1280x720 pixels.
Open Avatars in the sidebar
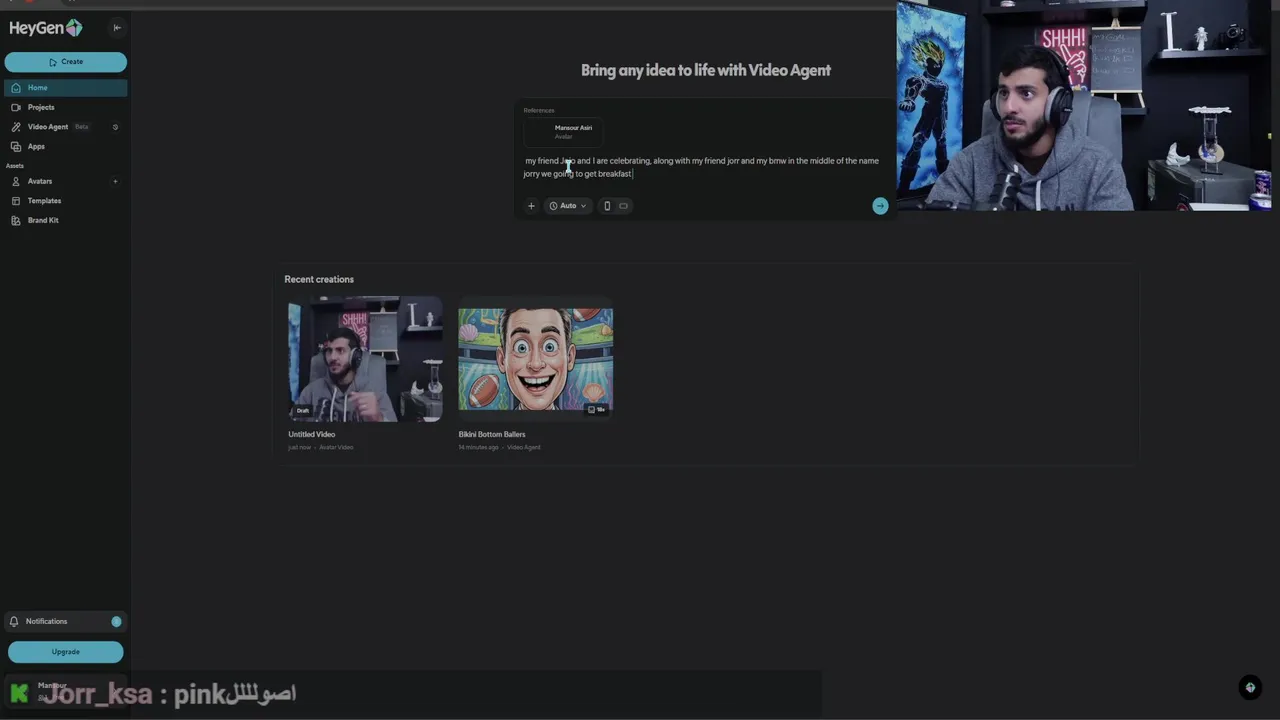click(x=40, y=181)
